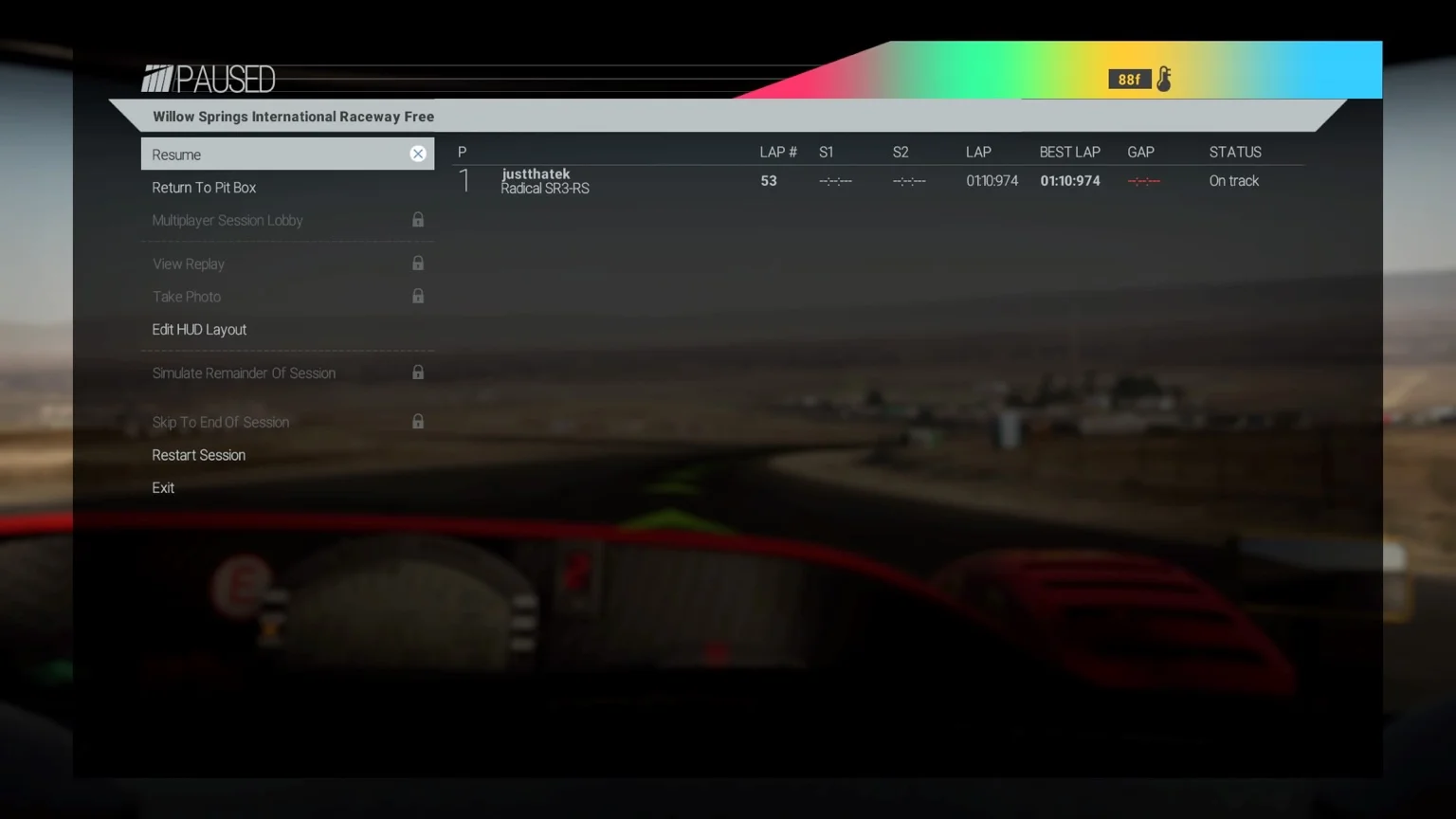Click the BEST LAP column header
The image size is (1456, 819).
click(1069, 152)
